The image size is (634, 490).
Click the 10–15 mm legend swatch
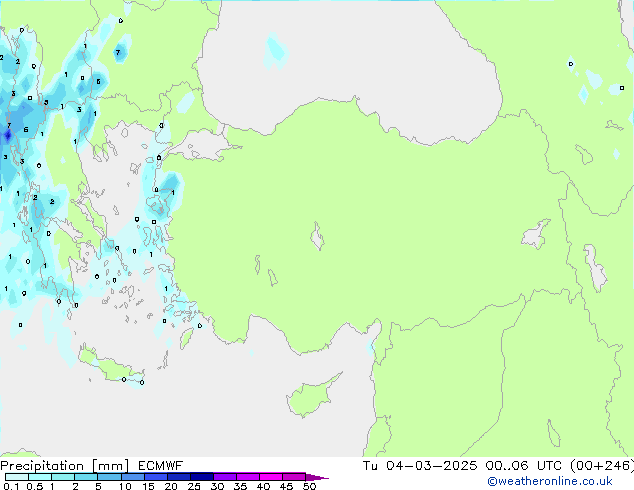click(132, 477)
